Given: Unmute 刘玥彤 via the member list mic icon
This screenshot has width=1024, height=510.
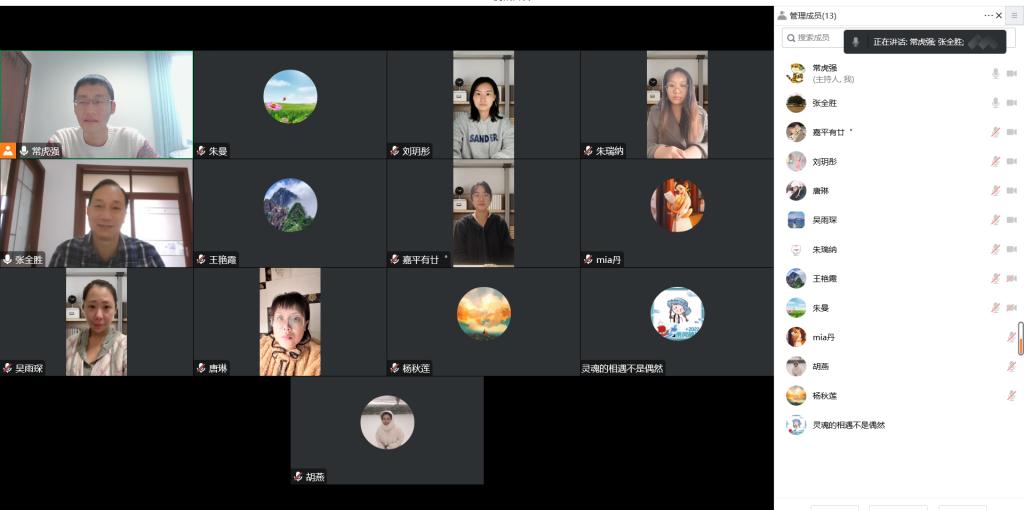Looking at the screenshot, I should [x=995, y=161].
